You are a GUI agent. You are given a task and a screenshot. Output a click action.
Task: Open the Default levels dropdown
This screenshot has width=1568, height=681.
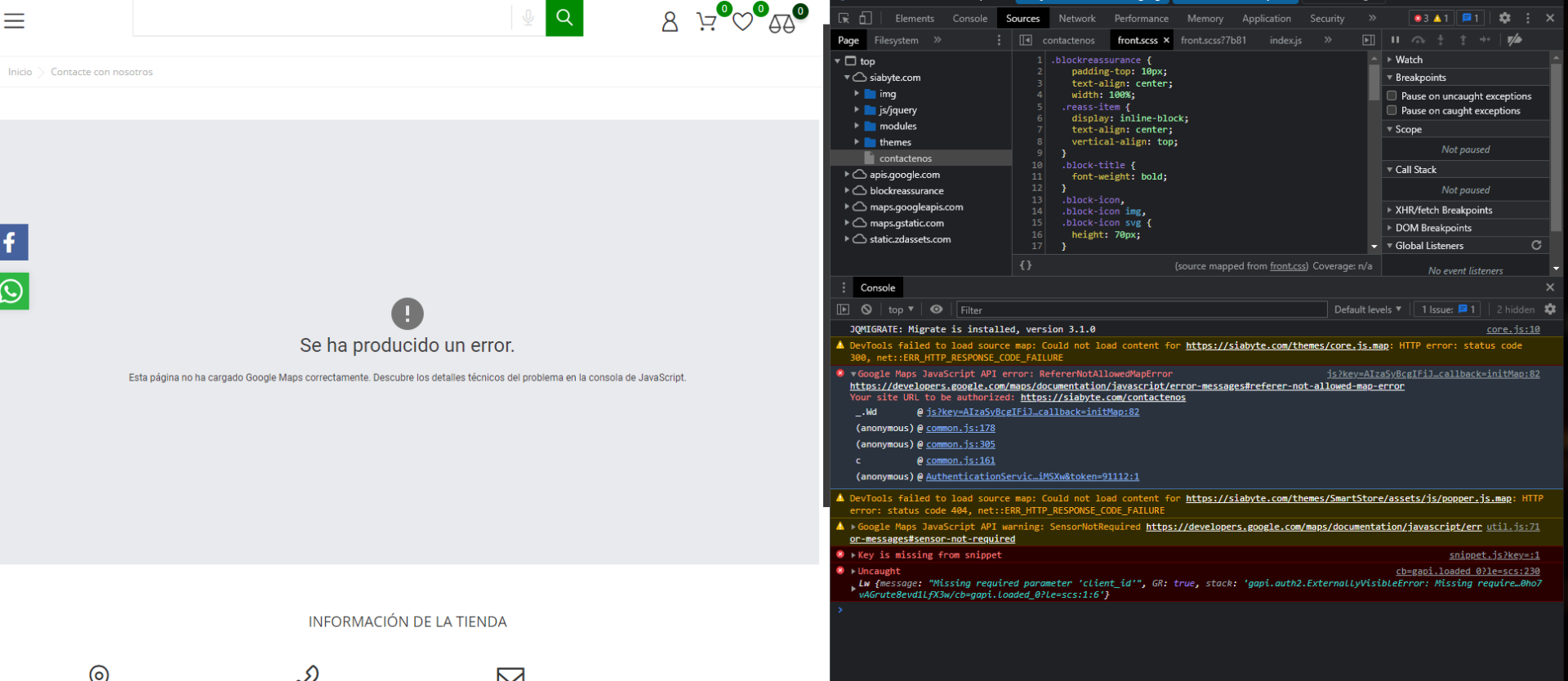pyautogui.click(x=1367, y=309)
